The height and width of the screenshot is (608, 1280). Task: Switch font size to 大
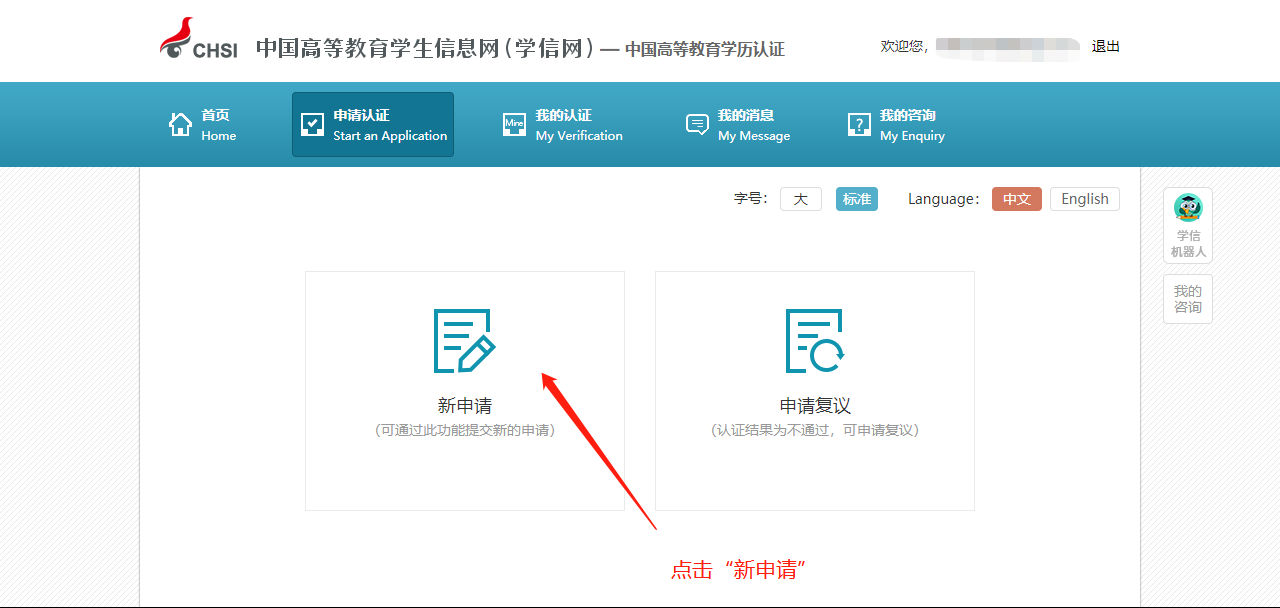800,199
